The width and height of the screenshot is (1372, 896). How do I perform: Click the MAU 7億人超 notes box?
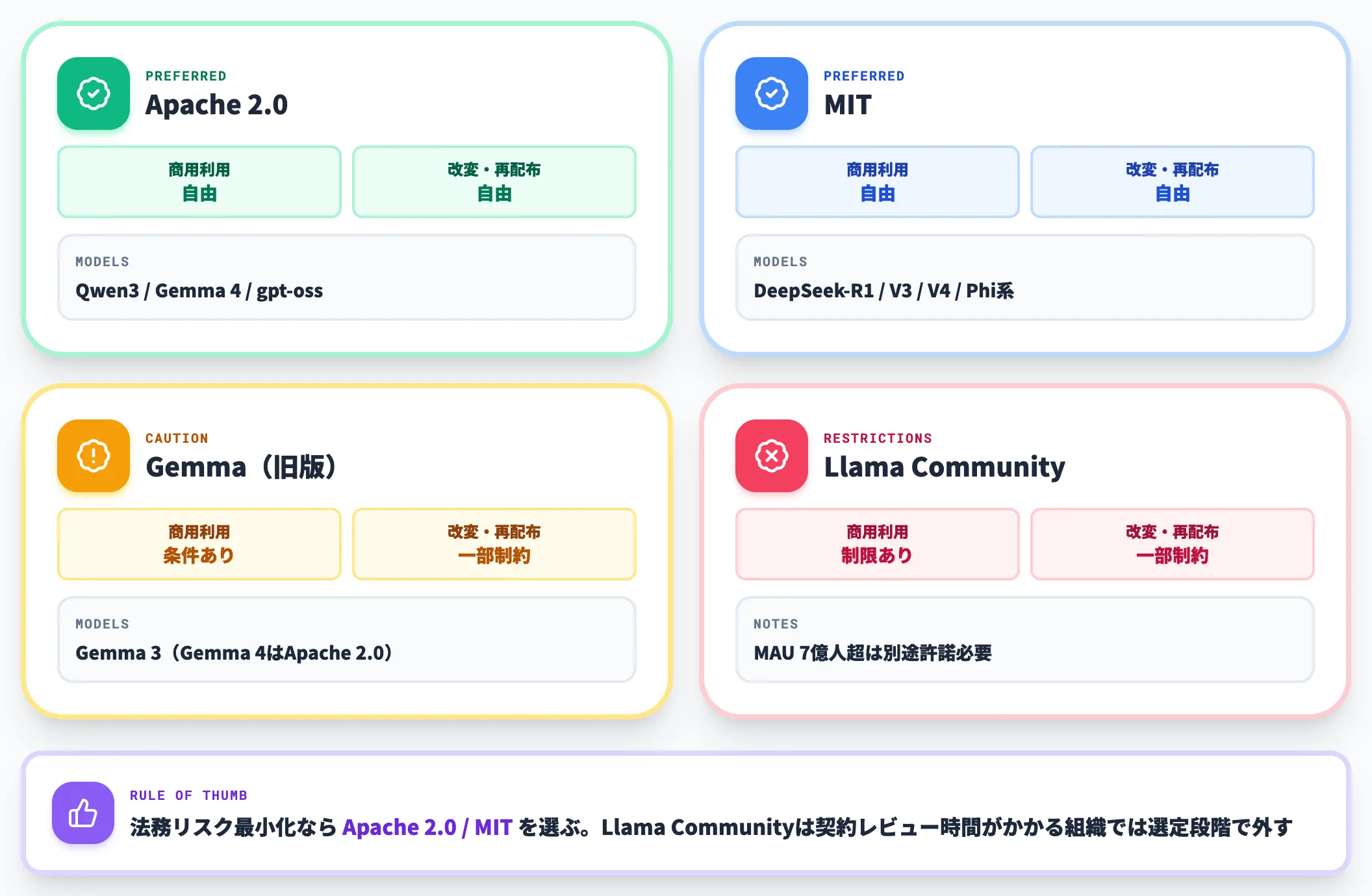(x=1025, y=640)
